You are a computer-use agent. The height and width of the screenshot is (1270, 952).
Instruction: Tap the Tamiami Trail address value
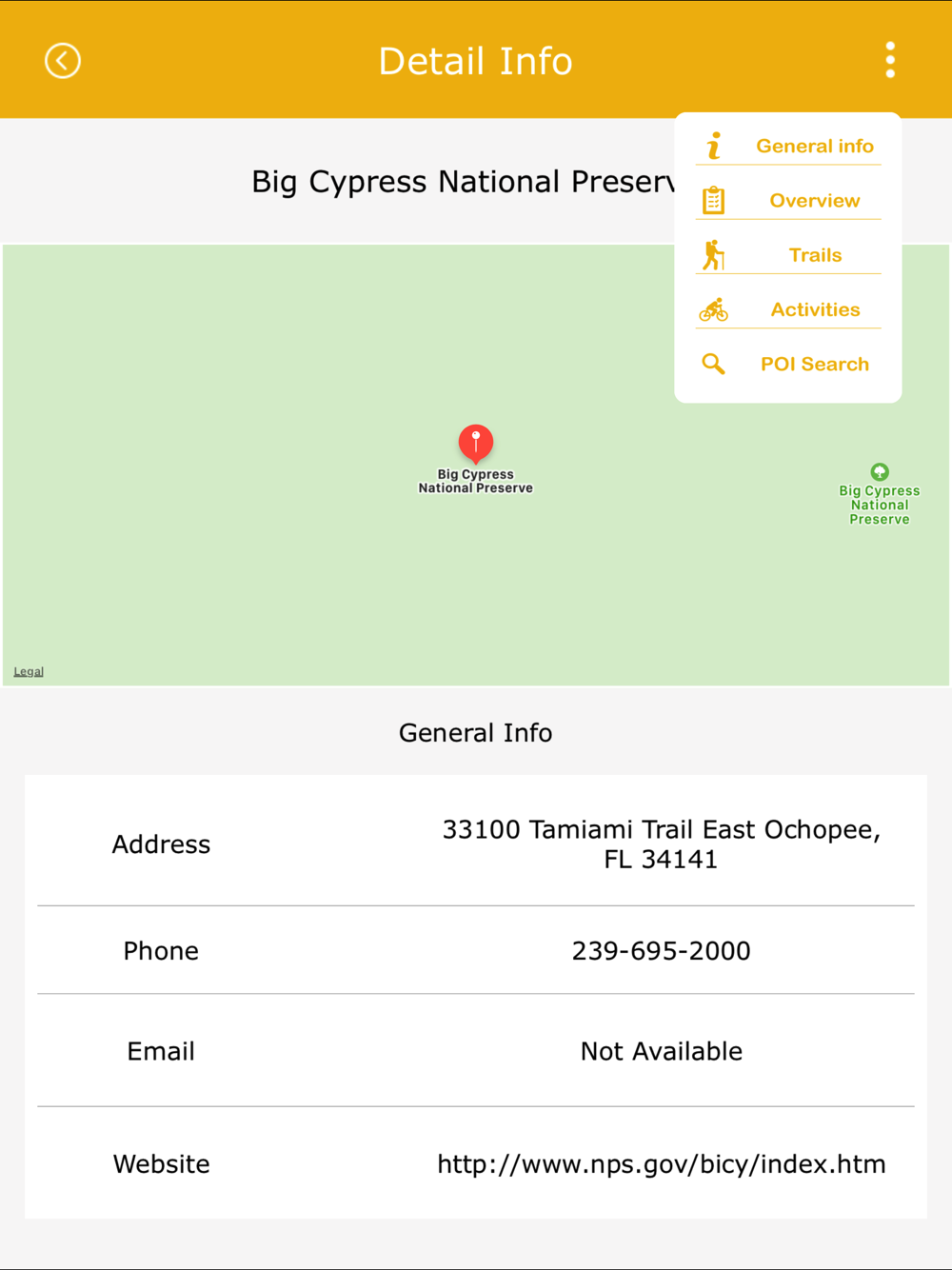[x=662, y=844]
